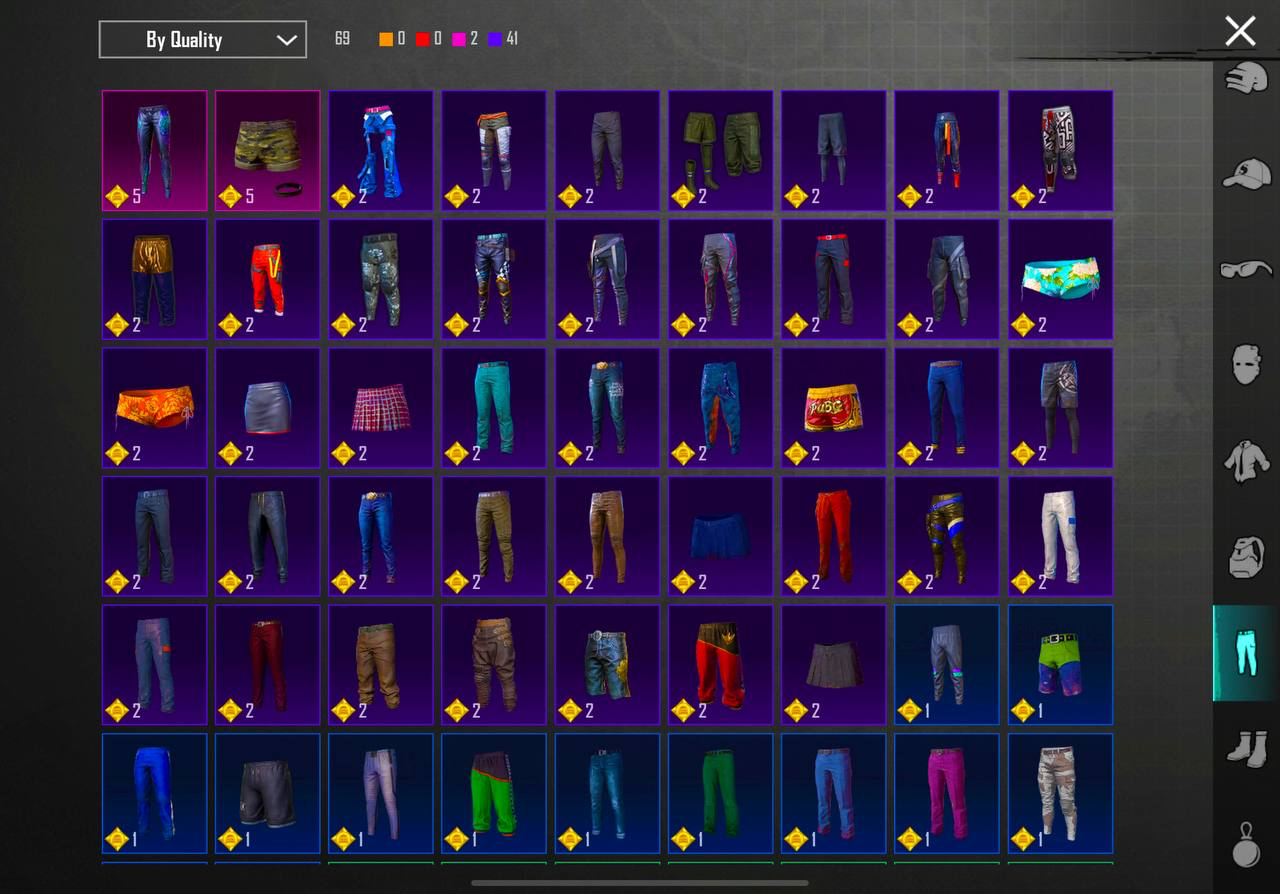Open the boots footwear category
Viewport: 1280px width, 894px height.
(x=1246, y=748)
